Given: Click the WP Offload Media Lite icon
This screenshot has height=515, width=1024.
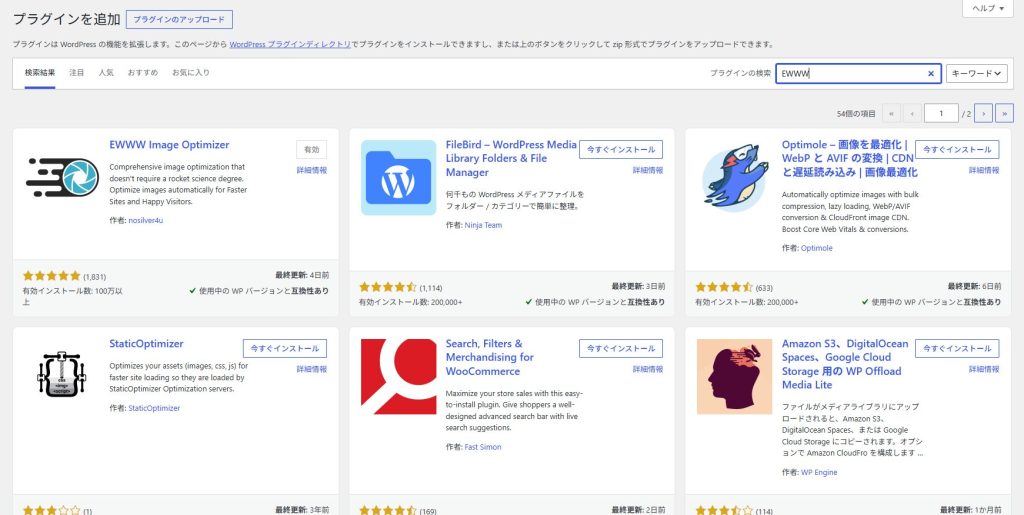Looking at the screenshot, I should (x=735, y=376).
